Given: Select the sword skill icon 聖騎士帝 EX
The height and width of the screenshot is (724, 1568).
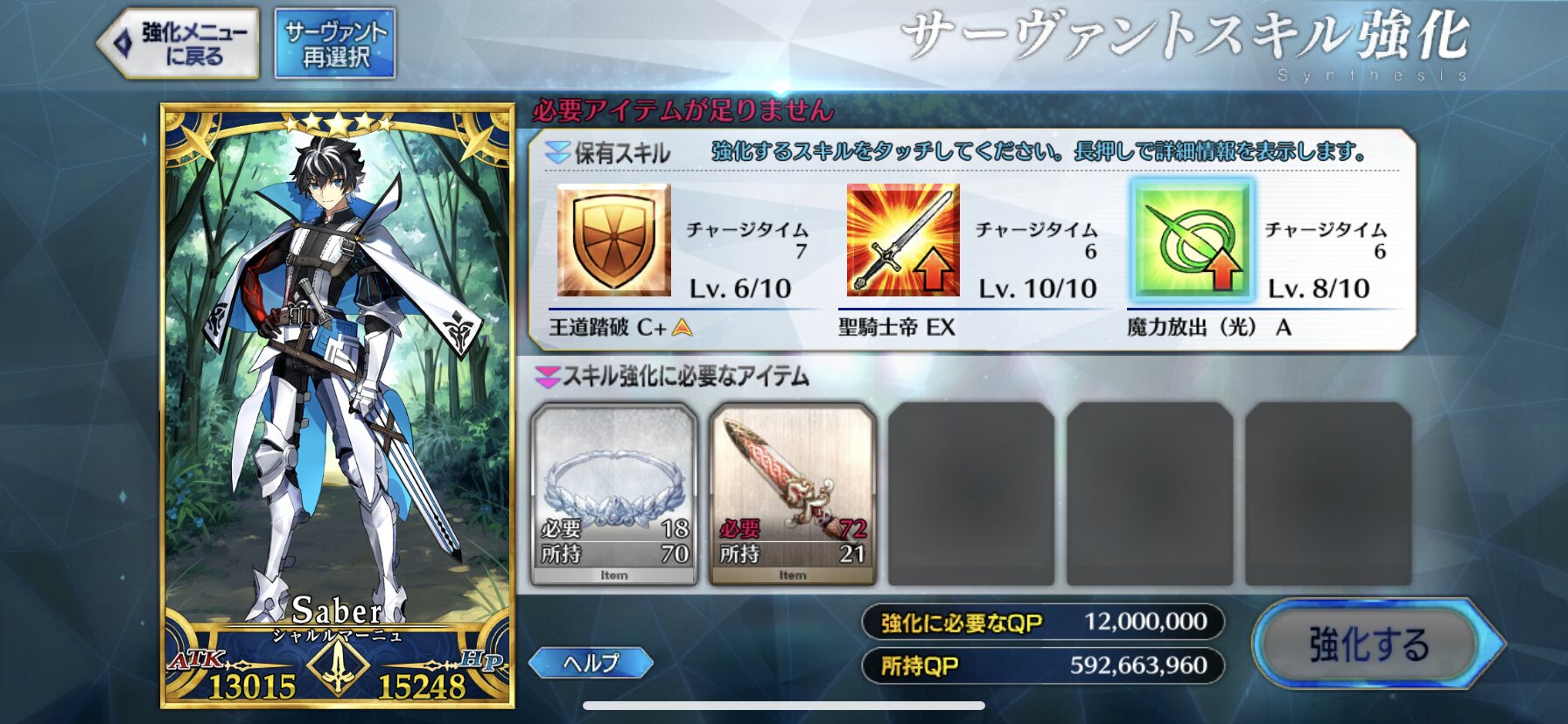Looking at the screenshot, I should point(903,240).
